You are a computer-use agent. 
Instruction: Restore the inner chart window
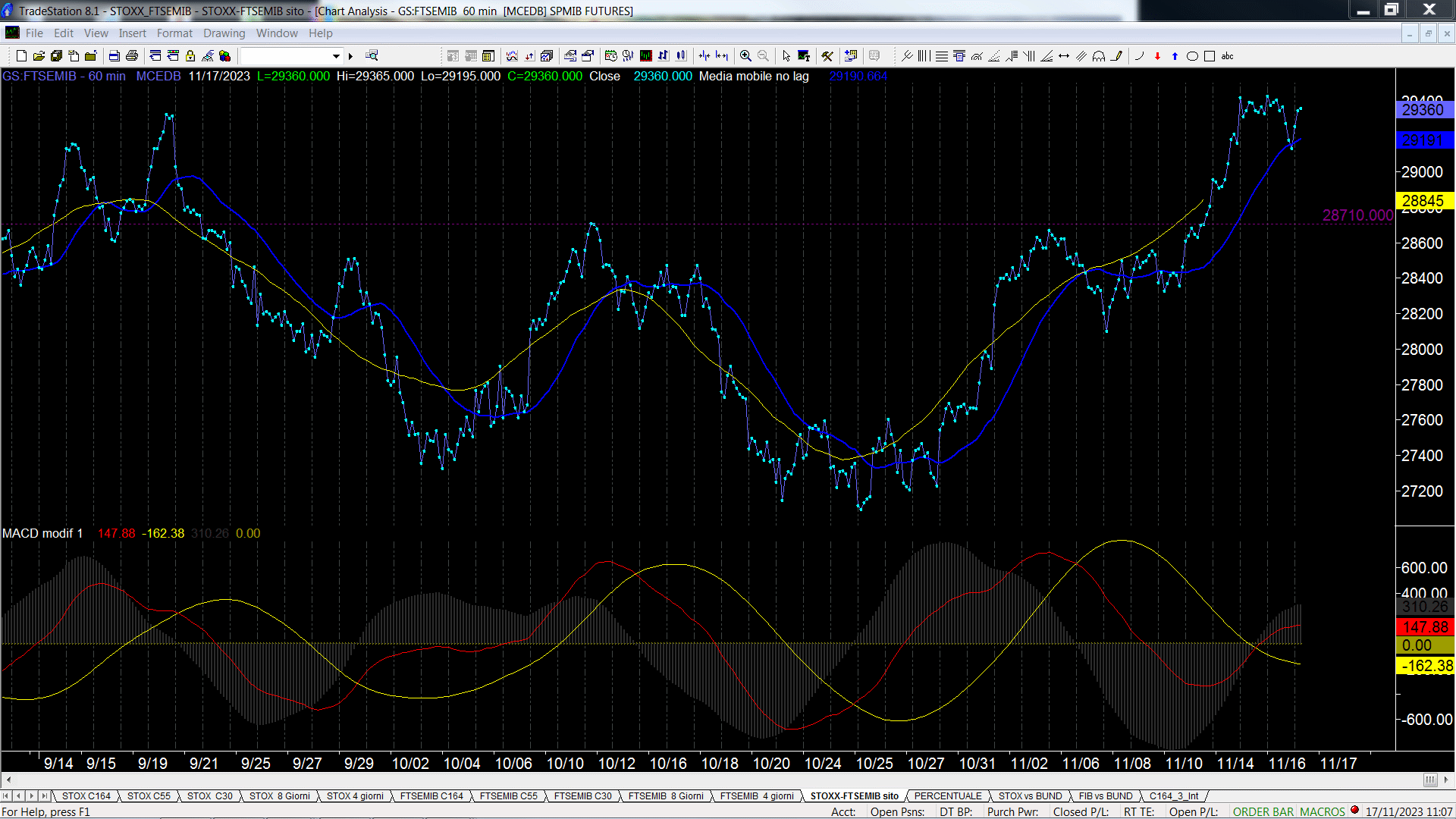[1428, 33]
